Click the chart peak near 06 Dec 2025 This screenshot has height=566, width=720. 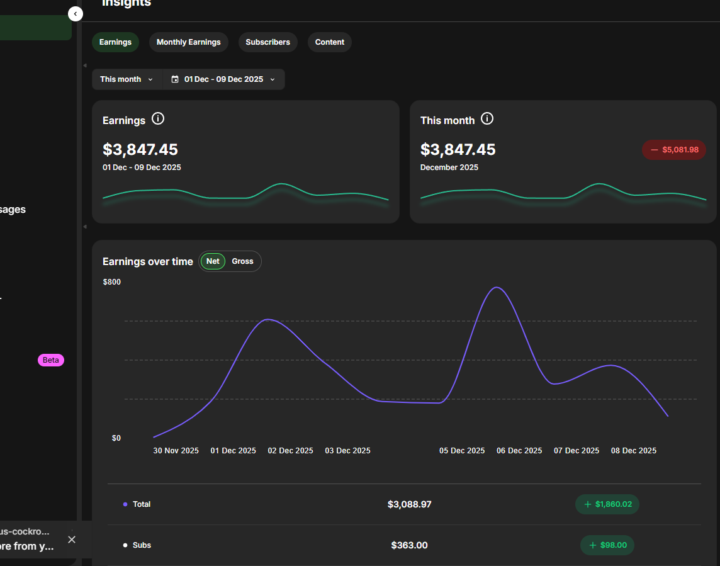point(497,288)
